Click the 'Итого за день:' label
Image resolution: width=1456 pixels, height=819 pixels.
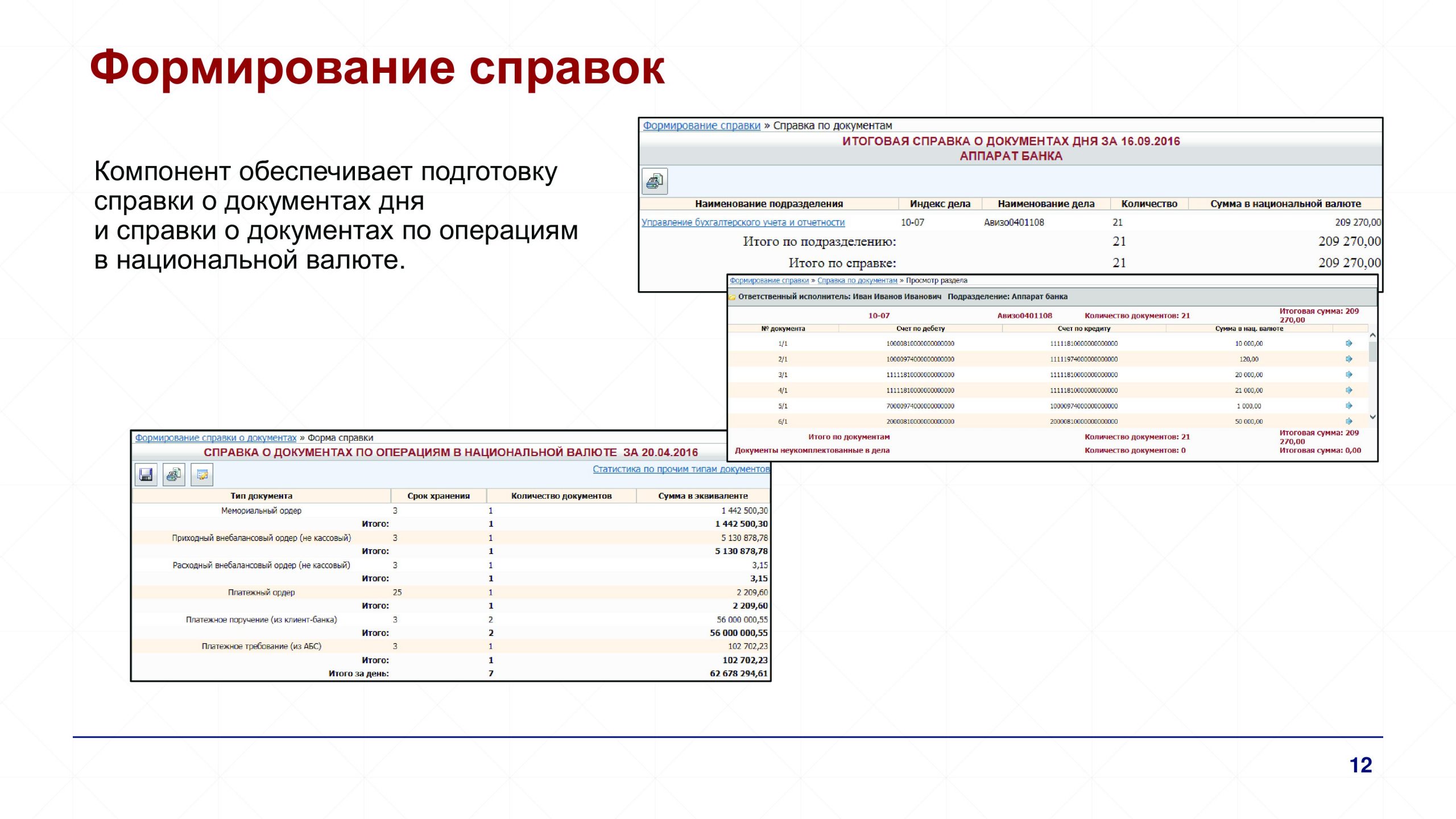coord(359,674)
